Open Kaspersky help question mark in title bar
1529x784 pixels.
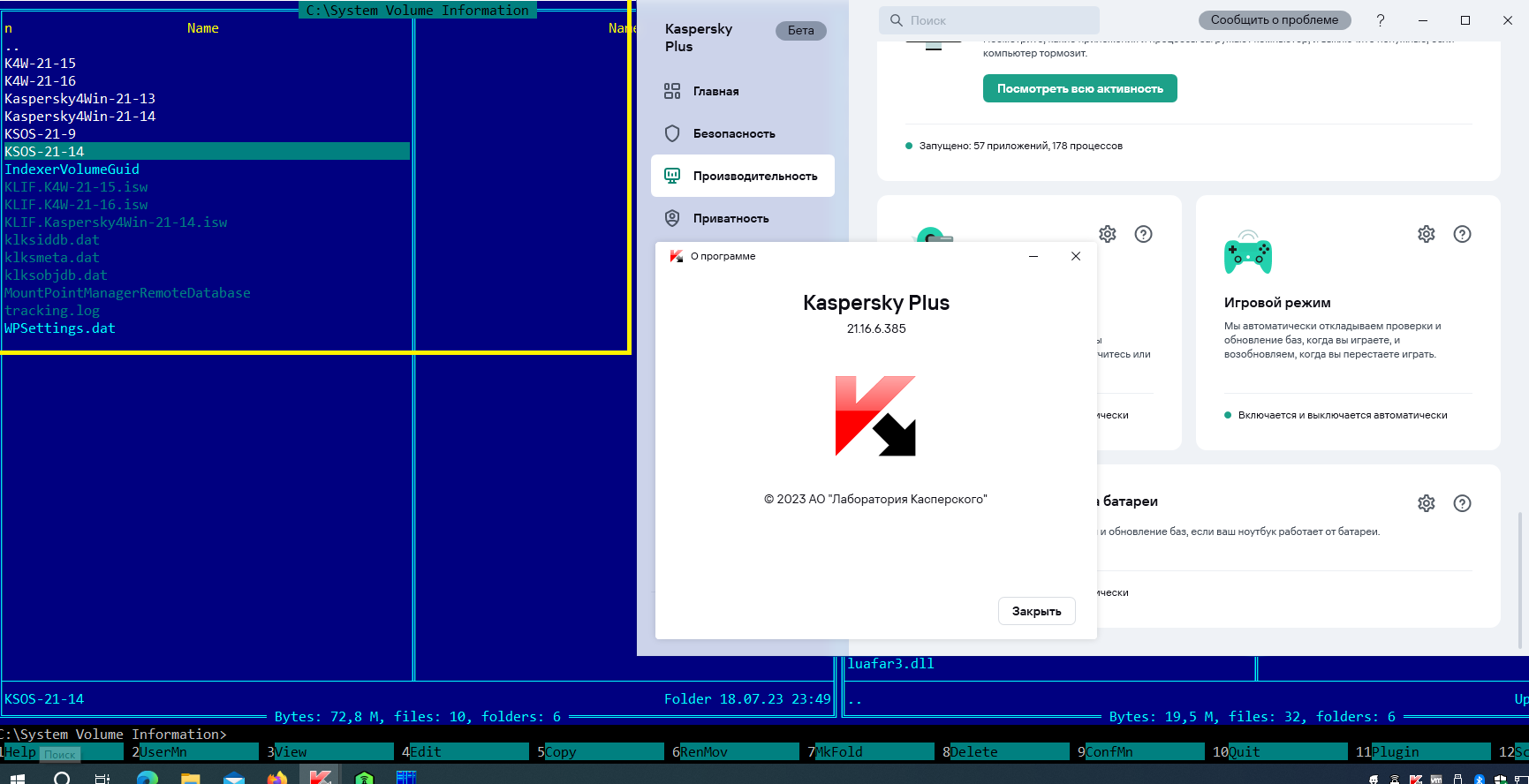[x=1381, y=20]
